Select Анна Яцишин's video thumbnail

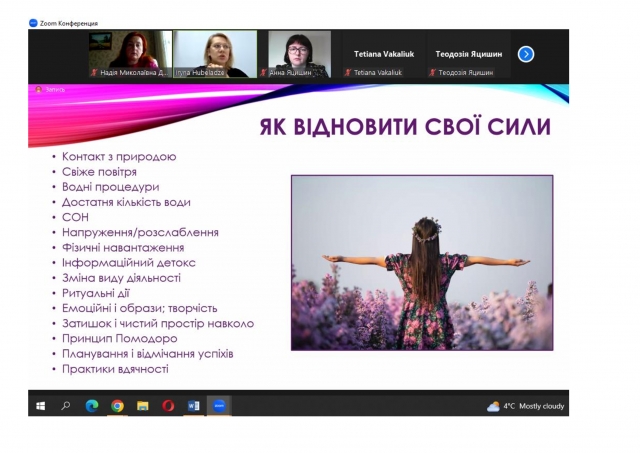[299, 54]
